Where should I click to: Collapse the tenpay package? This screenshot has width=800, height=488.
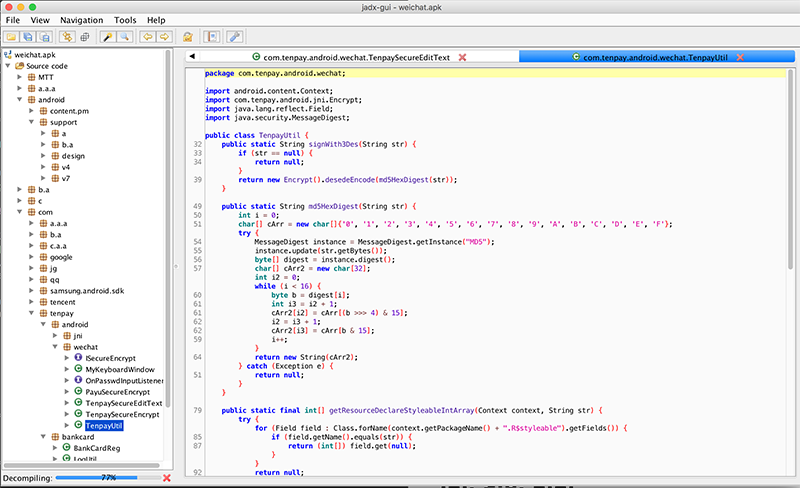click(31, 313)
